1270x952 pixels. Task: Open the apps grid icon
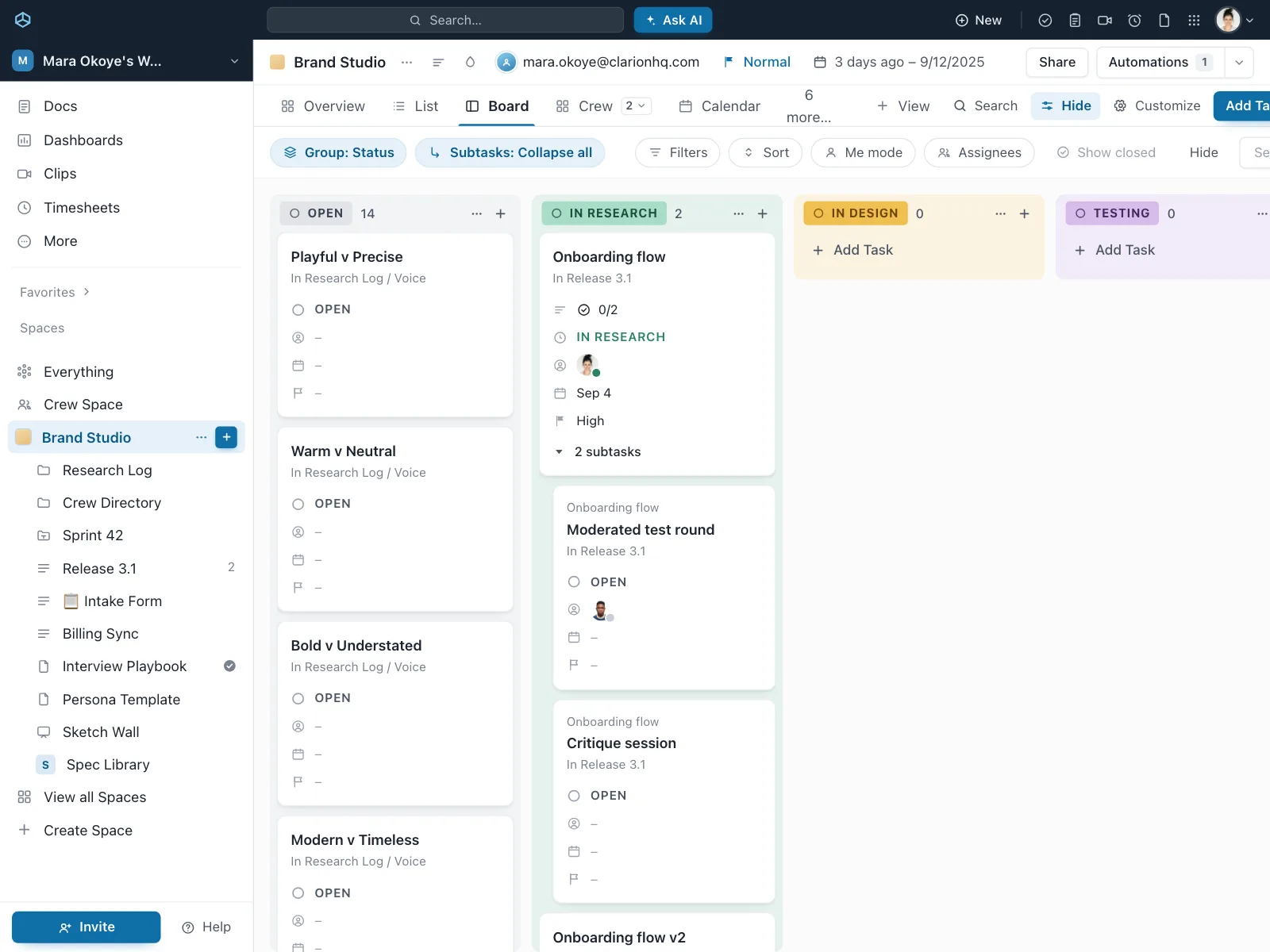click(1194, 21)
